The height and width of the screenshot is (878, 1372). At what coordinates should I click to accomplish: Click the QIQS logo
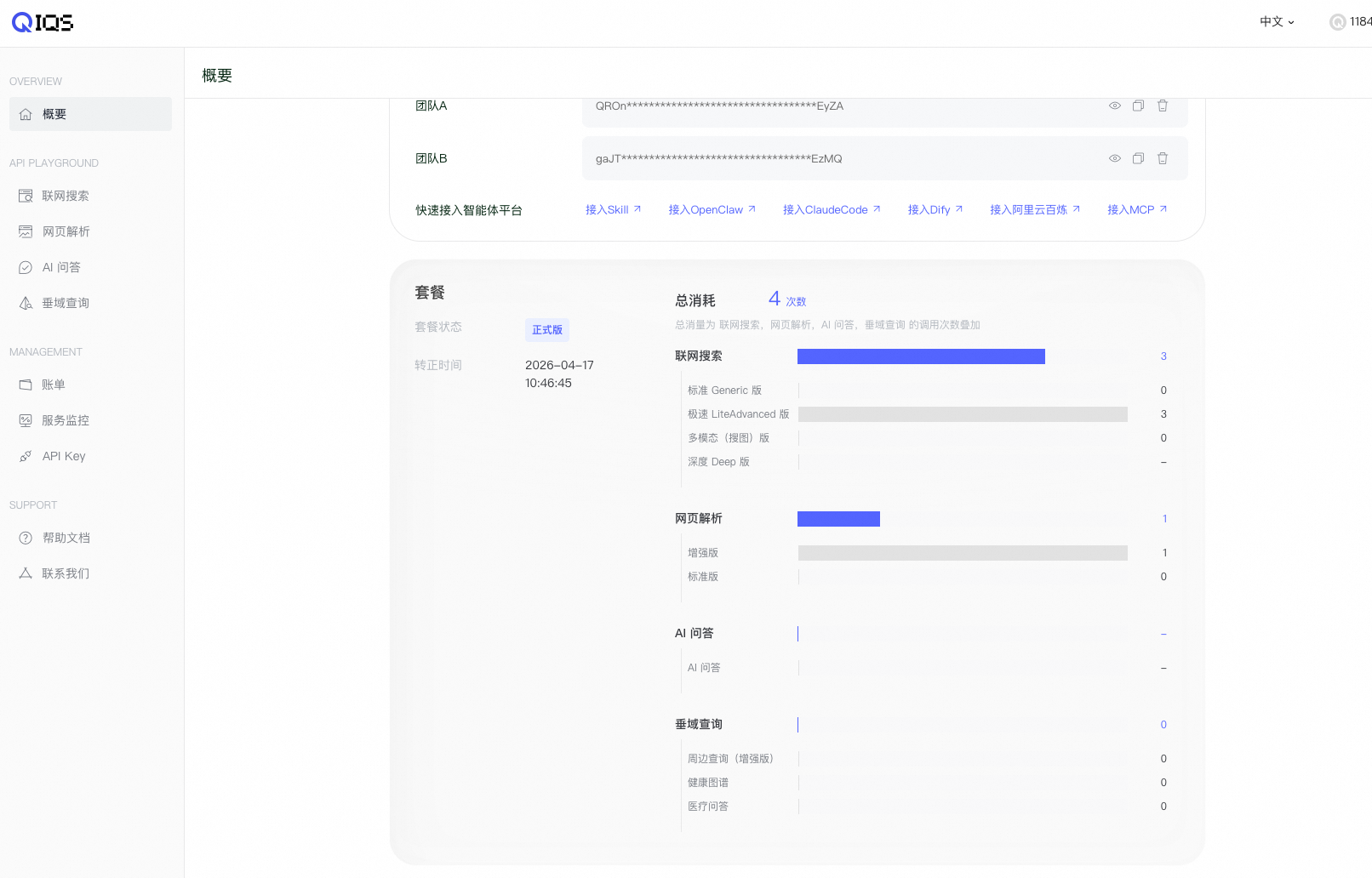[43, 22]
